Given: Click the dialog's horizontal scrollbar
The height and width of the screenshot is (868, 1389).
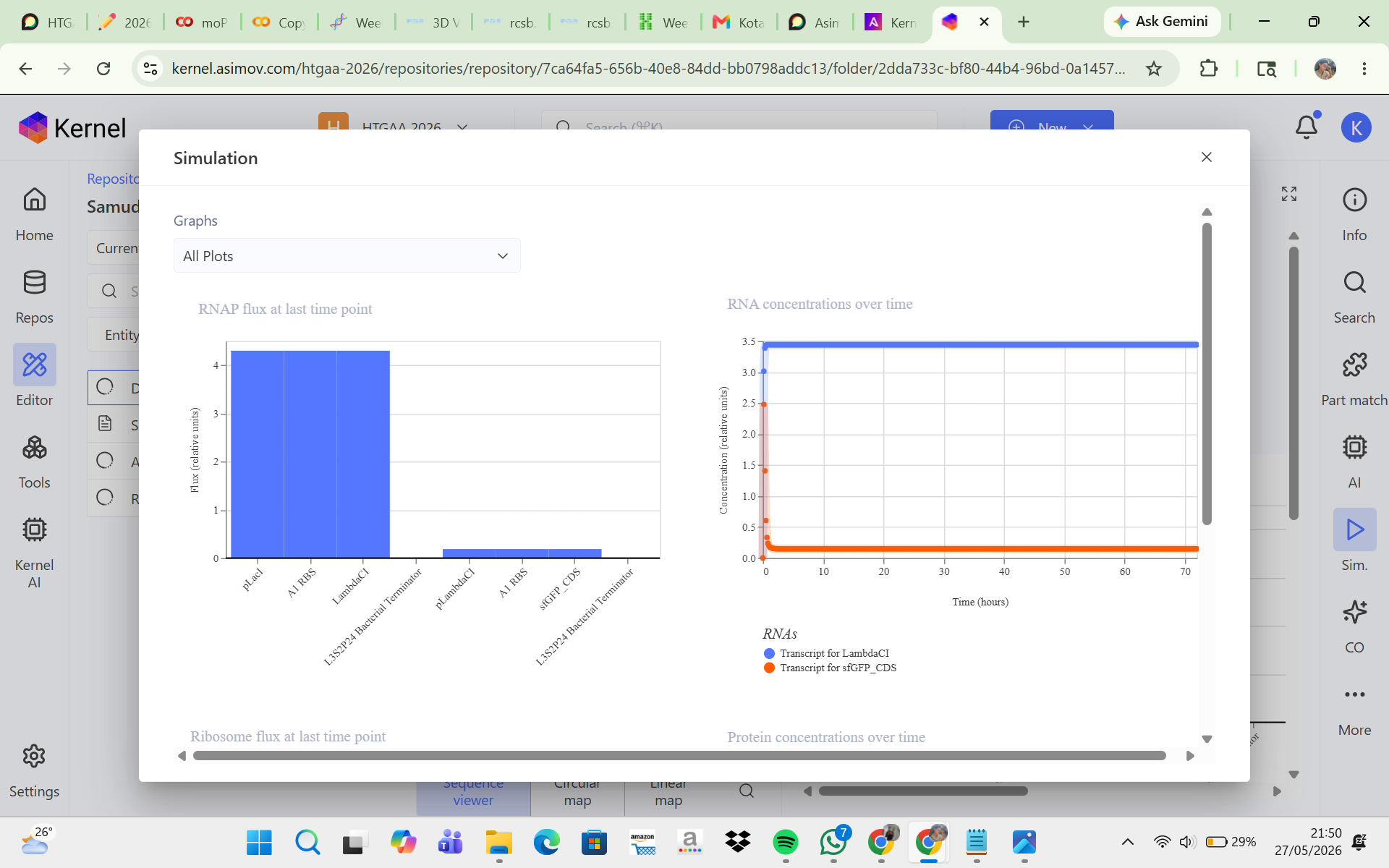Looking at the screenshot, I should 679,755.
